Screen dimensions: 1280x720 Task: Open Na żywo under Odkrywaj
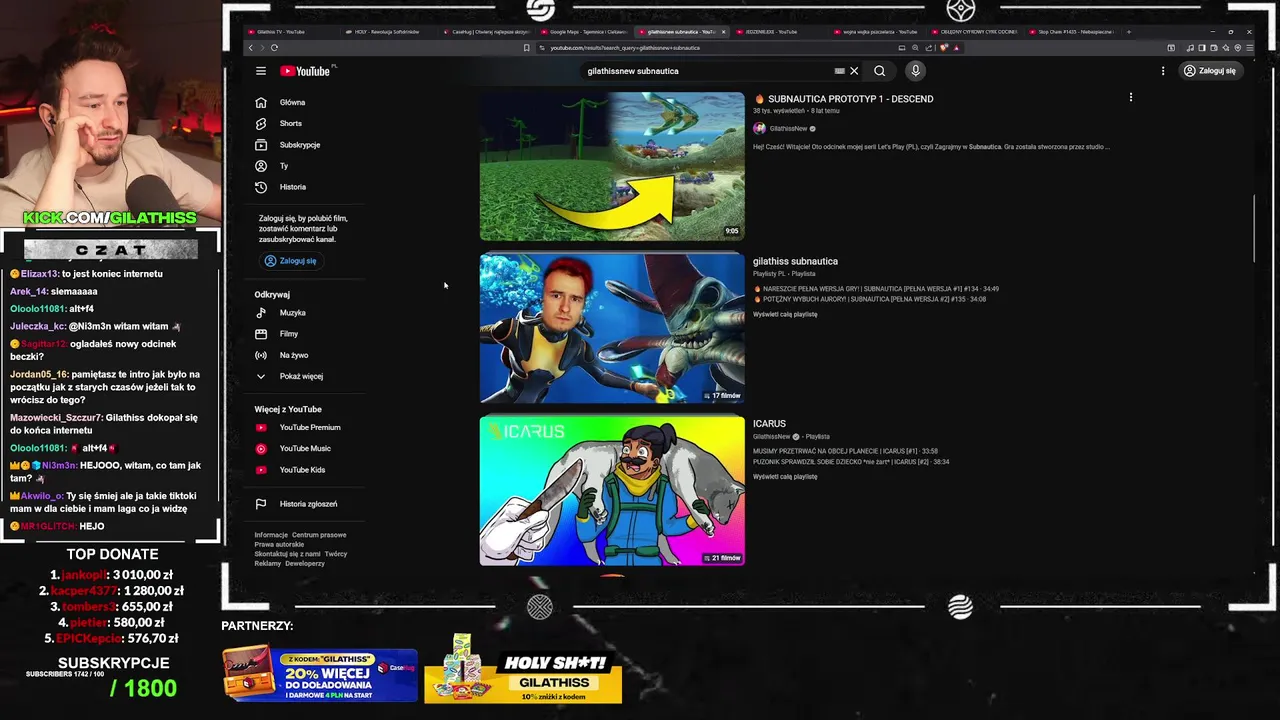click(x=293, y=355)
